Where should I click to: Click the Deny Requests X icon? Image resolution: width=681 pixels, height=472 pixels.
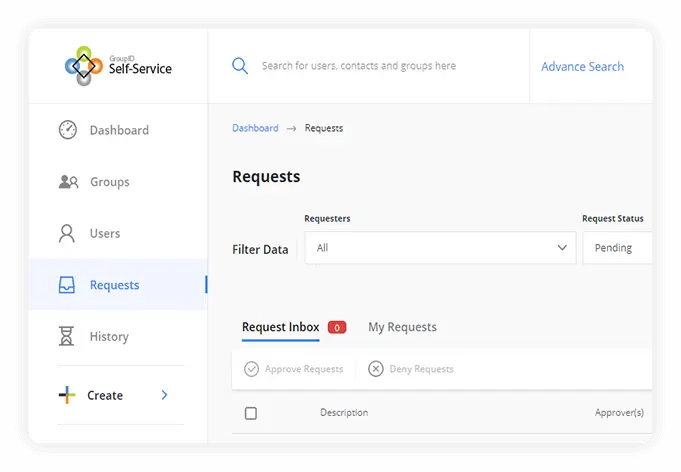376,369
